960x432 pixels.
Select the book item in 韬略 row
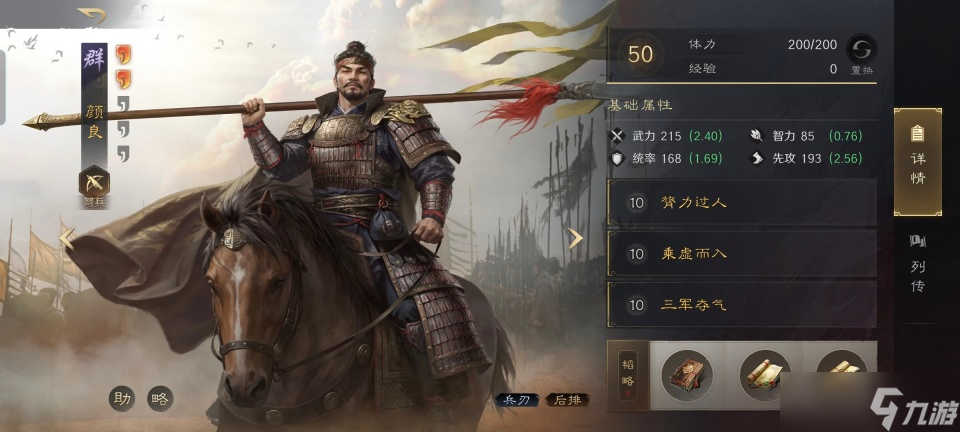(686, 375)
